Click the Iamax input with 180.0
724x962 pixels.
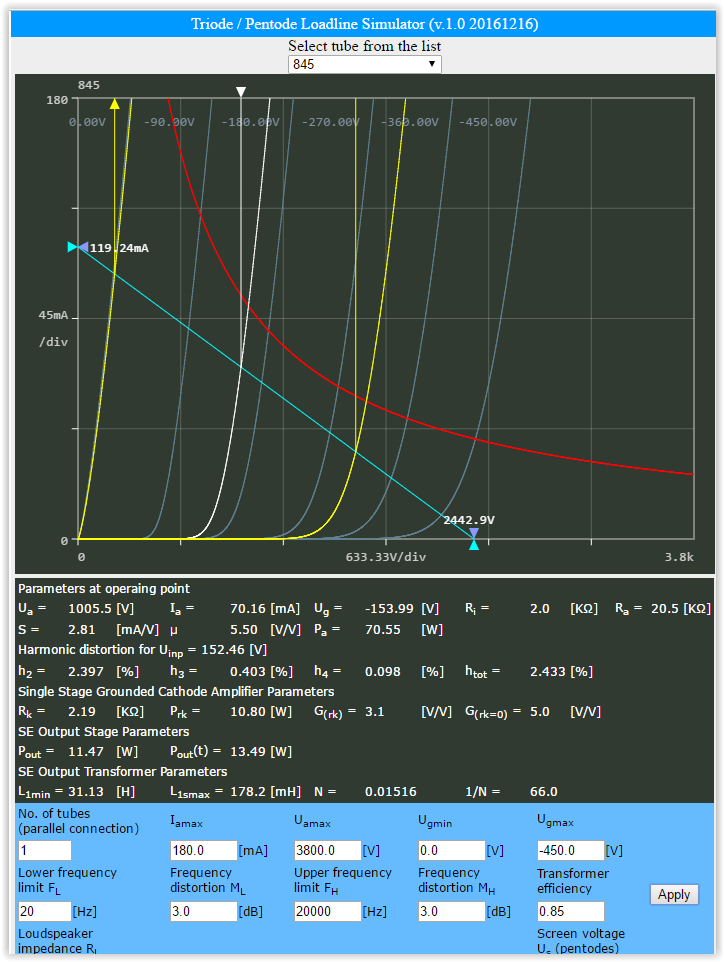[x=203, y=850]
